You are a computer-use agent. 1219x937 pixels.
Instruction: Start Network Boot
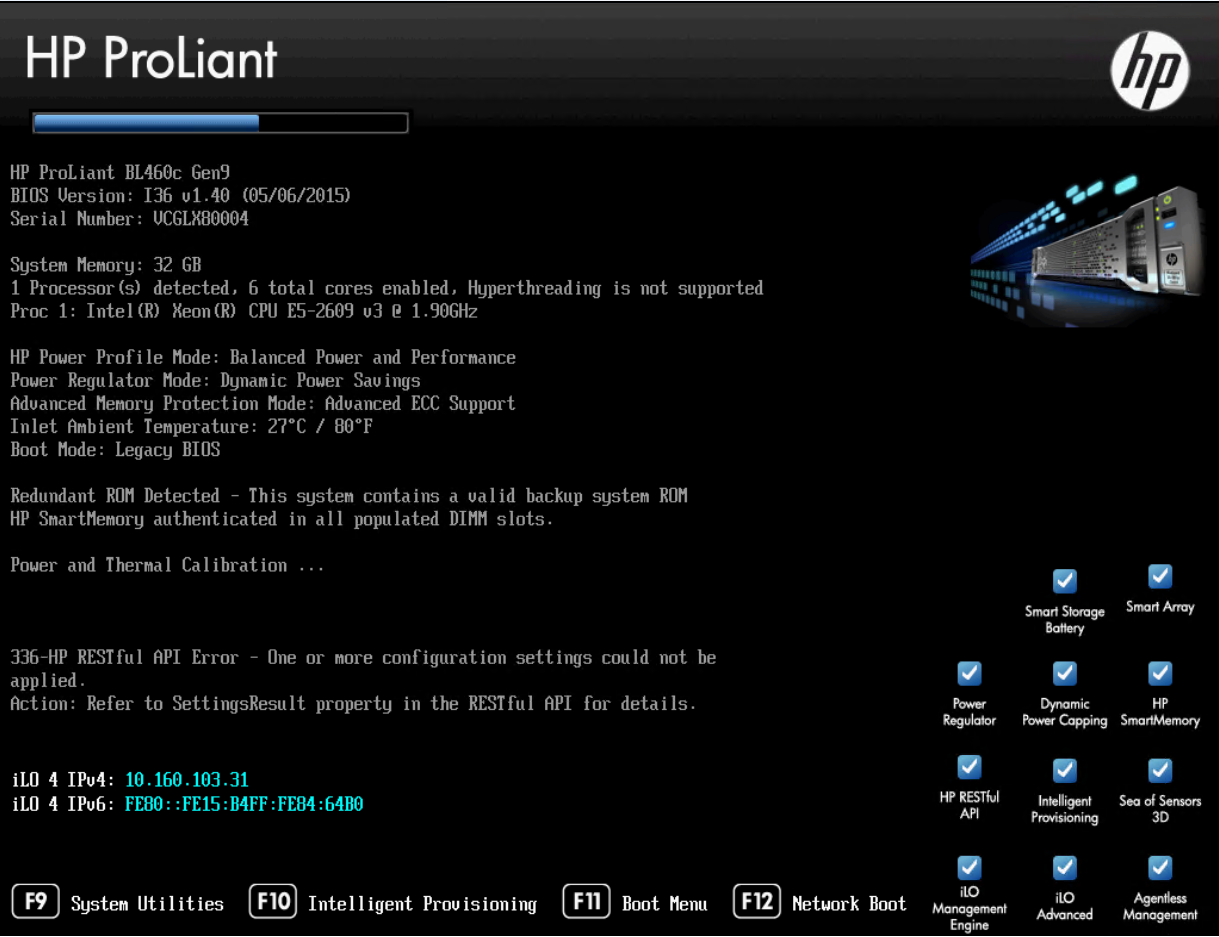point(848,904)
